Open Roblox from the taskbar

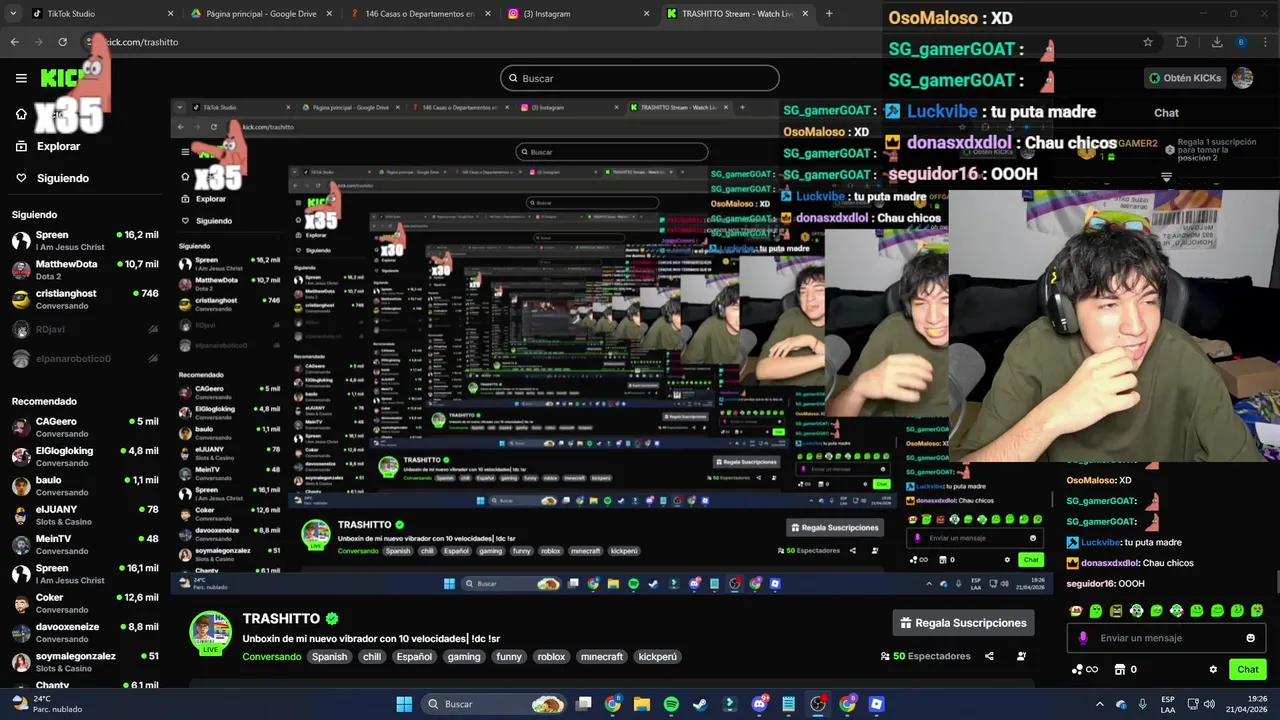click(877, 704)
